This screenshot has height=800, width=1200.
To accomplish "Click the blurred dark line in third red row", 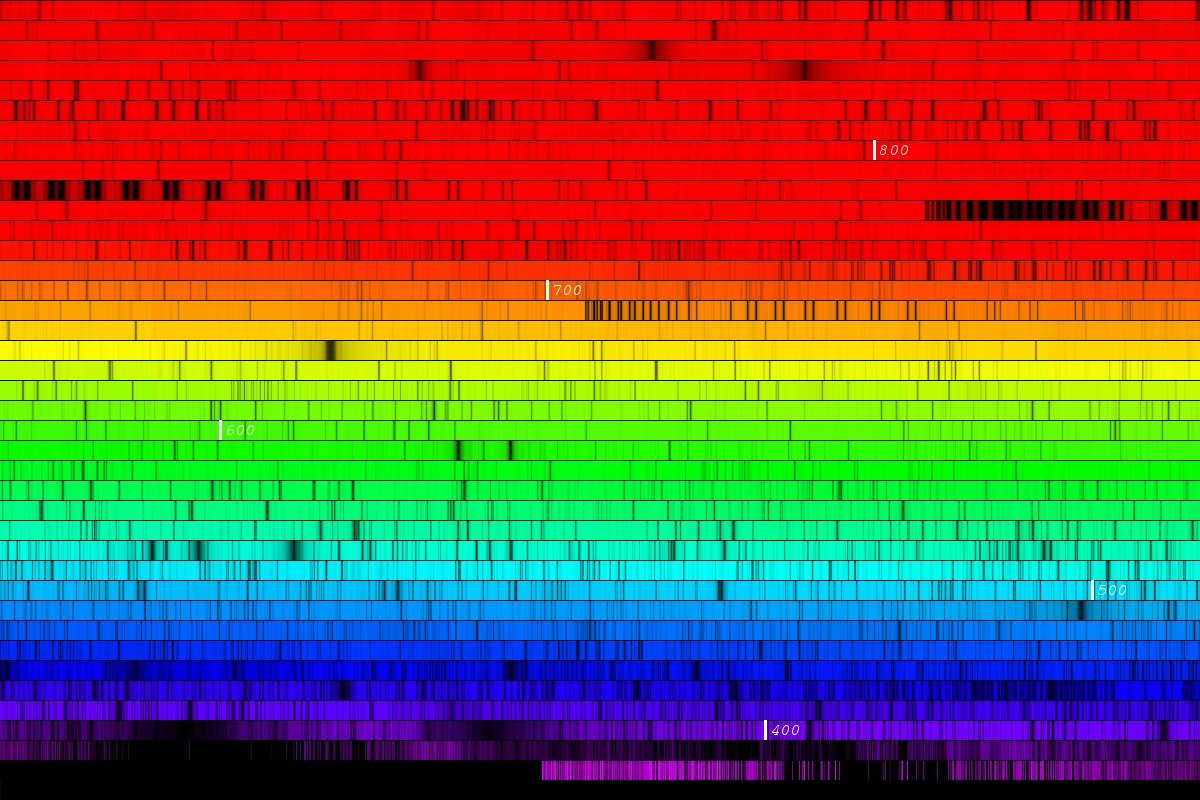I will click(652, 50).
